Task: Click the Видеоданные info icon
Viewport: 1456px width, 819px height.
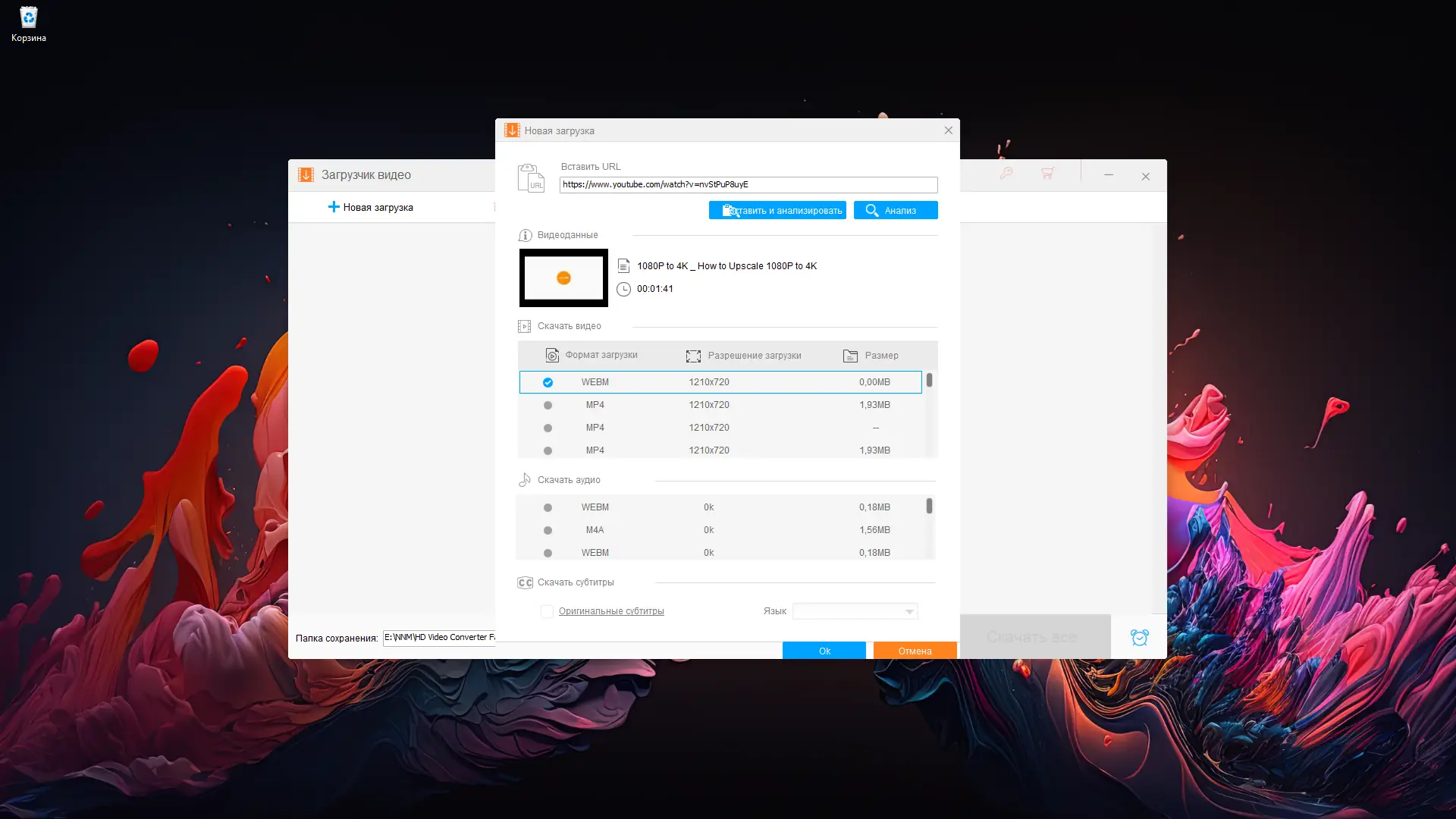Action: pos(525,235)
